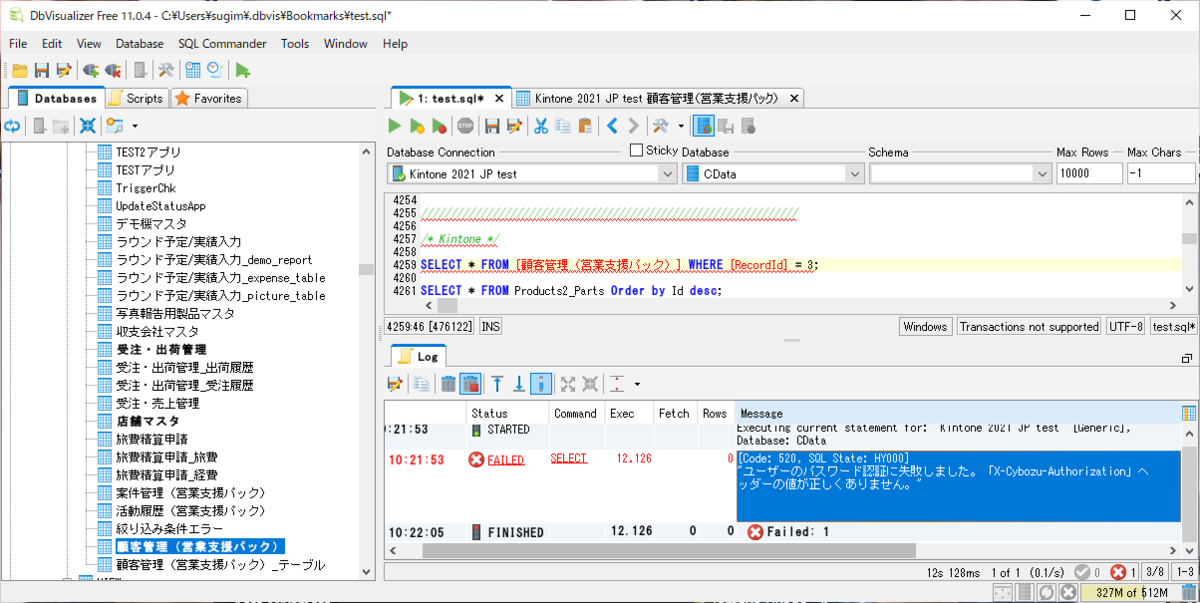Open the Create Table grid icon in main toolbar
This screenshot has height=603, width=1200.
[192, 70]
